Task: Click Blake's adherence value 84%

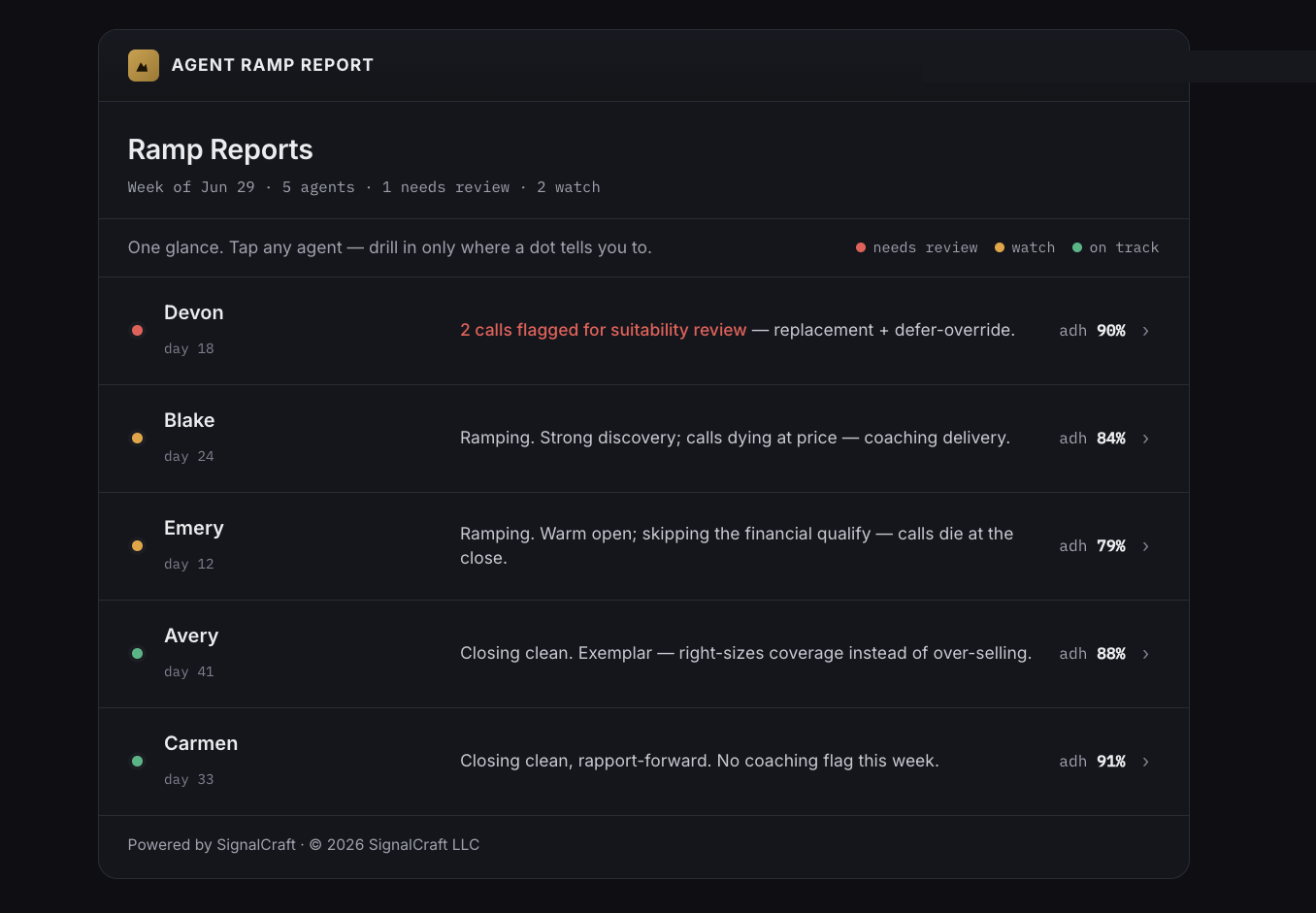Action: click(1111, 439)
